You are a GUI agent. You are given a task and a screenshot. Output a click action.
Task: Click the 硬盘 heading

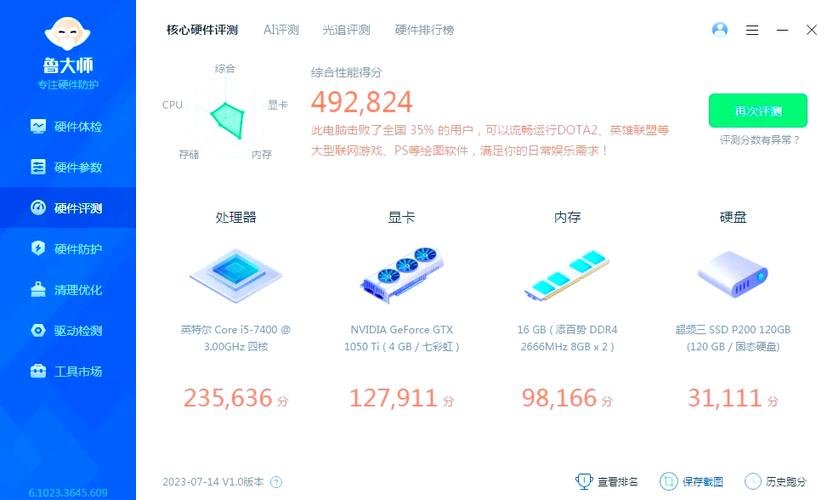[733, 217]
